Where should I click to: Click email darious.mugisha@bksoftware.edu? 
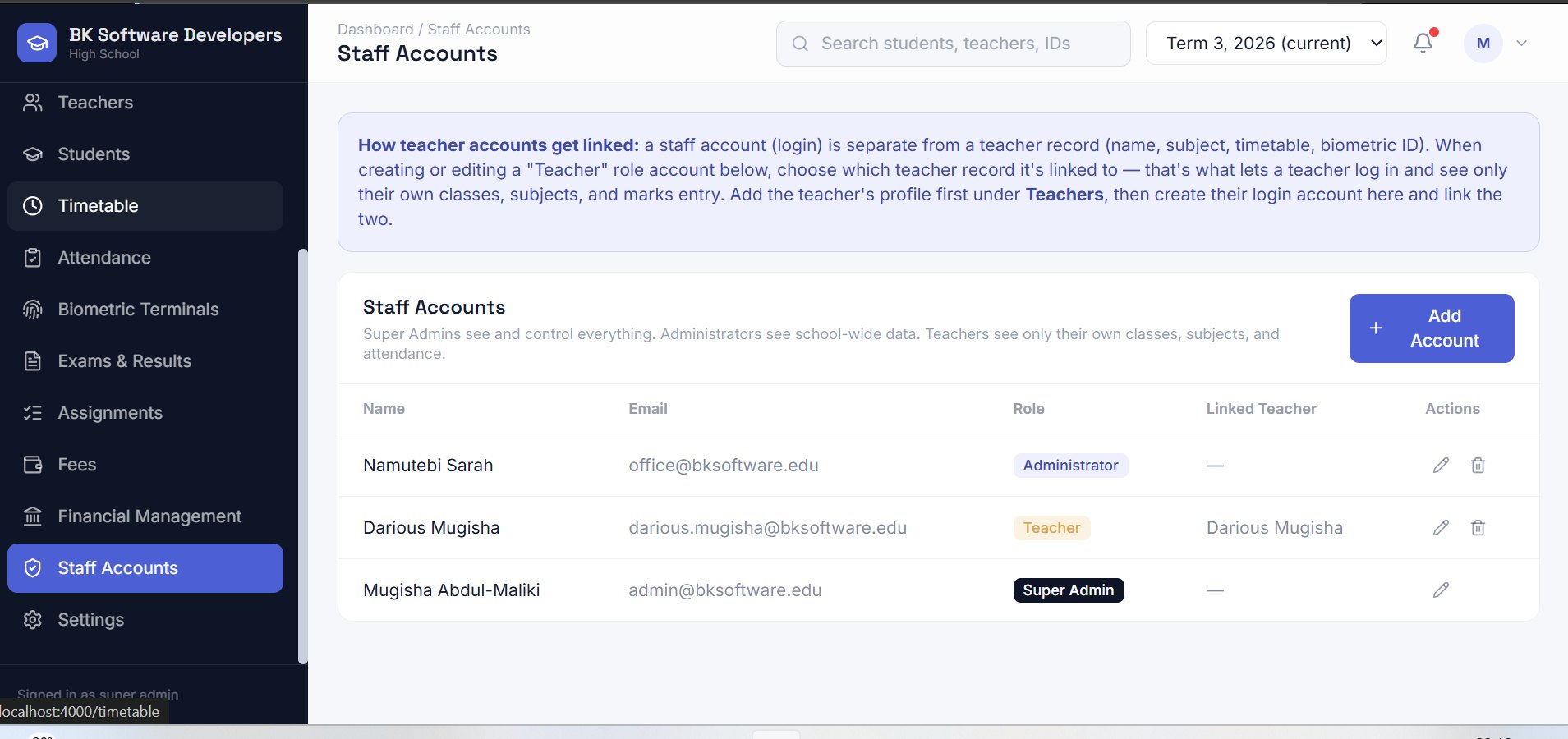[x=767, y=528]
